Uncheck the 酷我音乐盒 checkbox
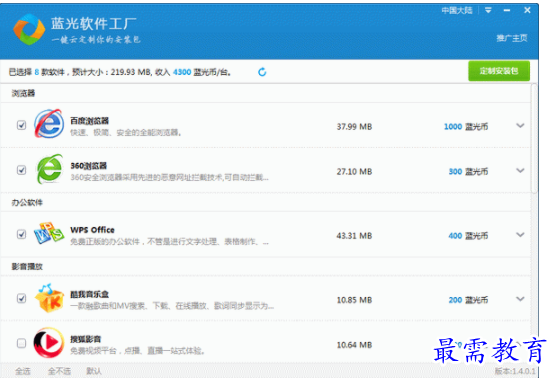 [22, 298]
